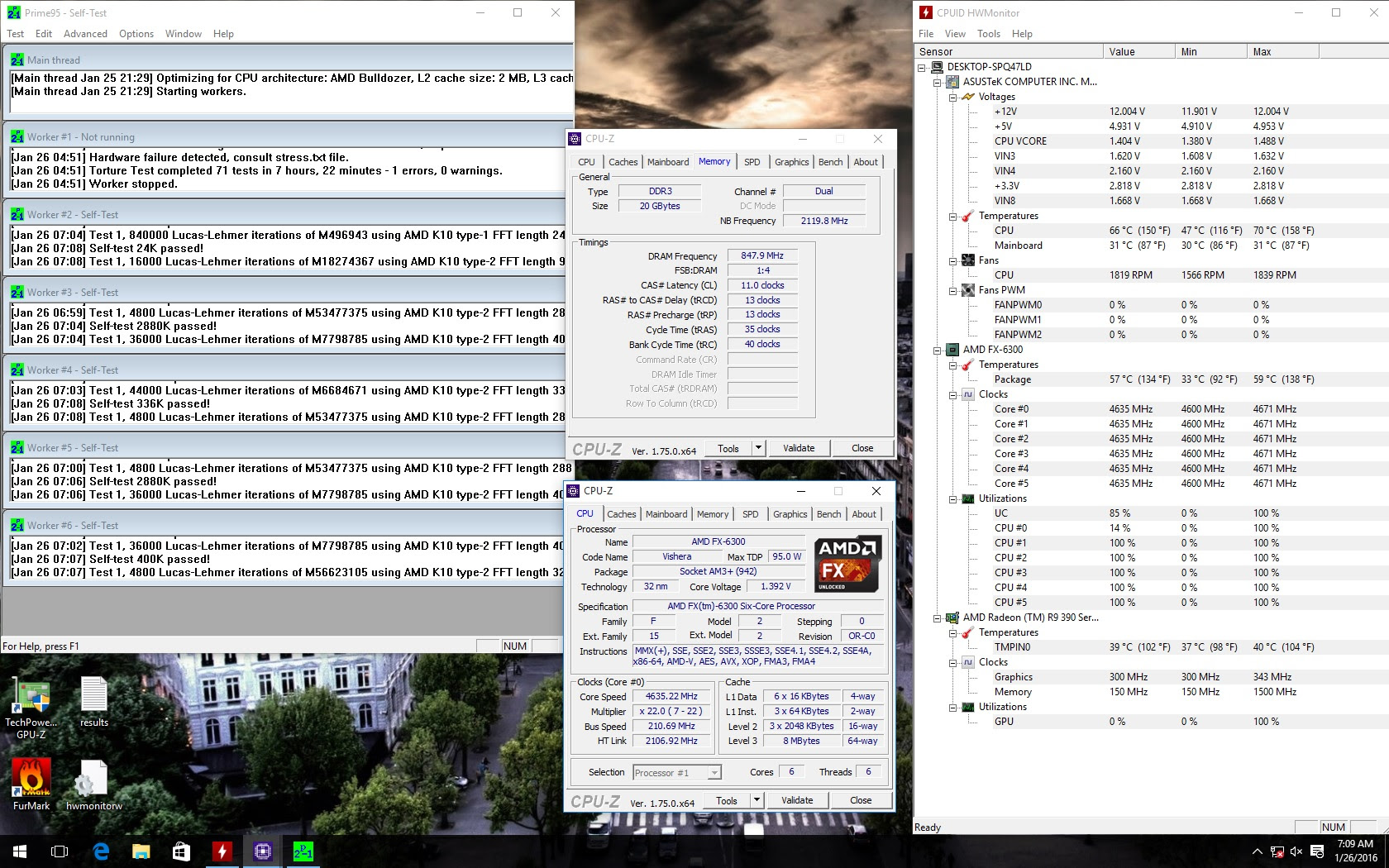The width and height of the screenshot is (1389, 868).
Task: Open the Prime95 Options menu
Action: (x=136, y=34)
